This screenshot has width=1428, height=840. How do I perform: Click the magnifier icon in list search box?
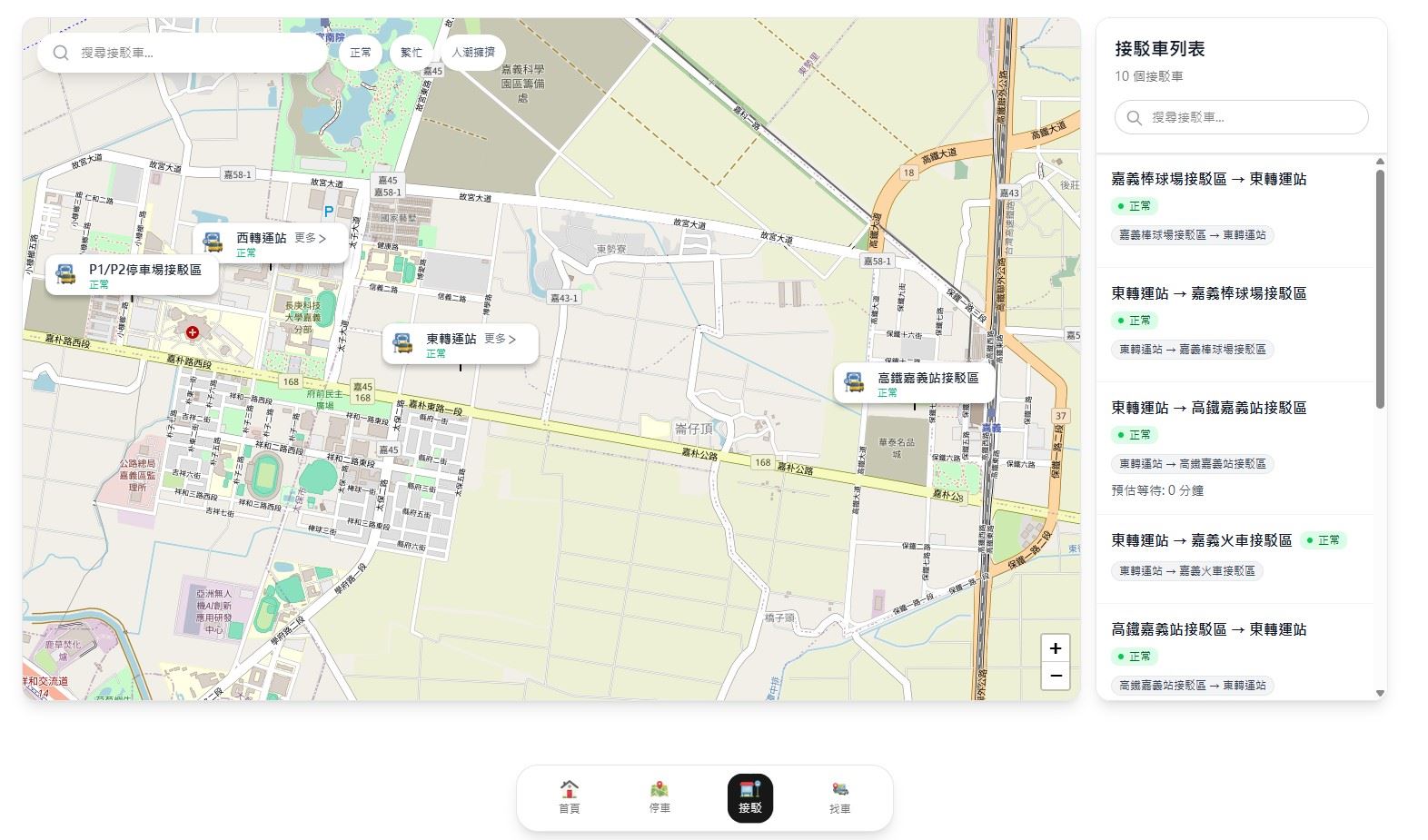tap(1134, 118)
